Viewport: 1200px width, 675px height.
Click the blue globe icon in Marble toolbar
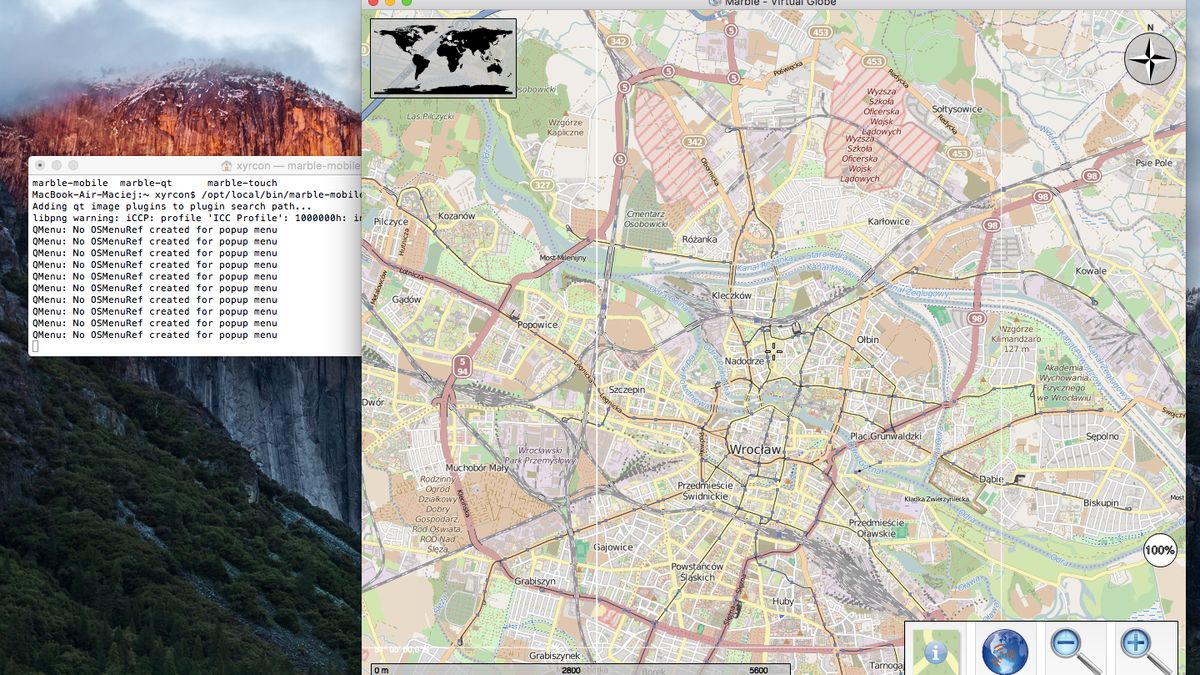pyautogui.click(x=1005, y=652)
